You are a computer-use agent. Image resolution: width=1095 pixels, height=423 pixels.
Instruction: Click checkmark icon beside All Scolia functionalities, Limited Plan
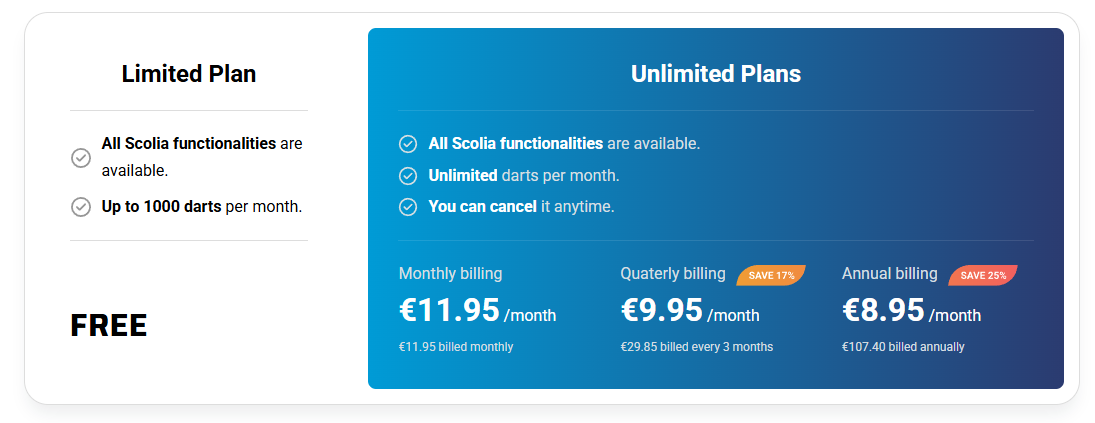pyautogui.click(x=81, y=158)
